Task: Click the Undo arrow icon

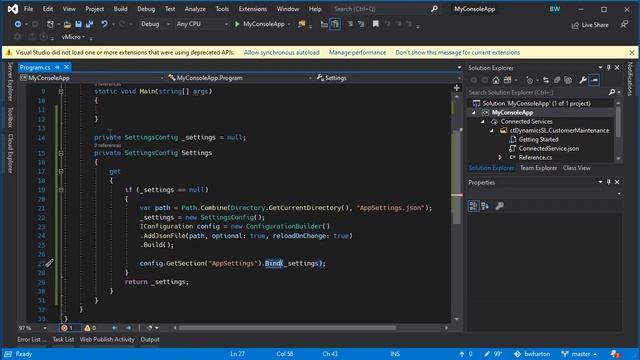Action: 104,24
